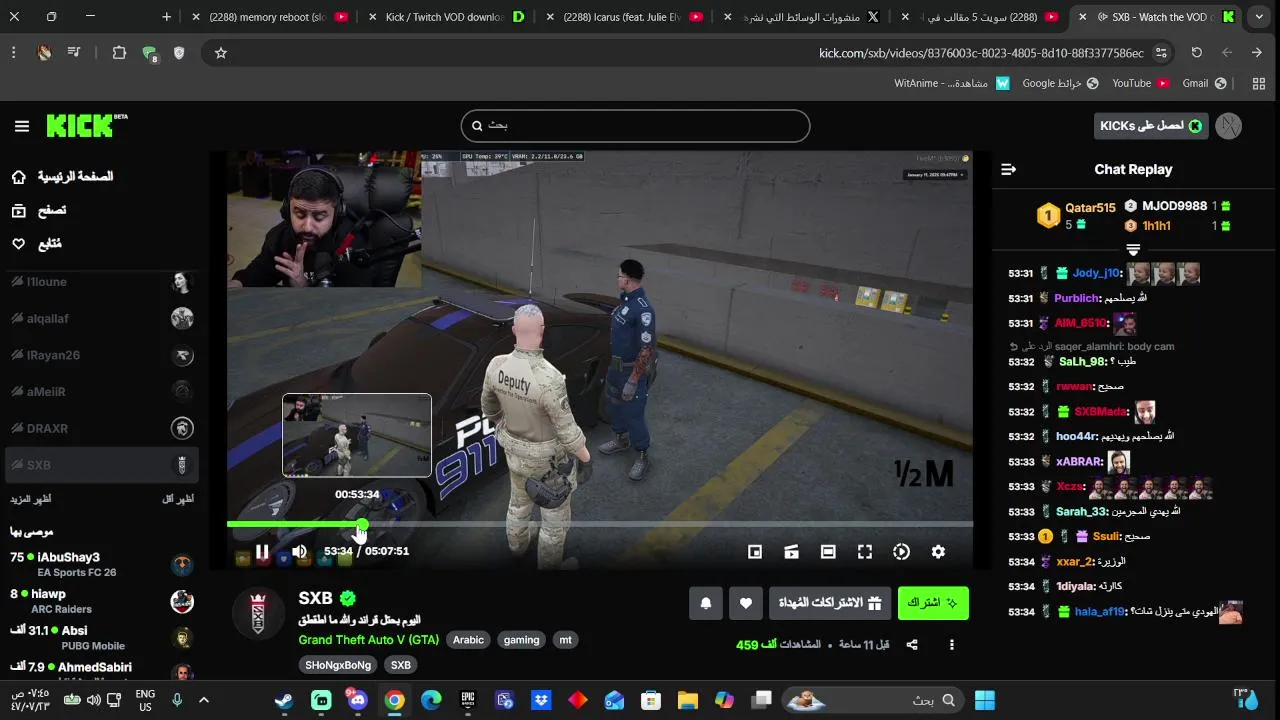Toggle picture-in-picture mini player
Screen dimensions: 1280x720
[x=755, y=552]
